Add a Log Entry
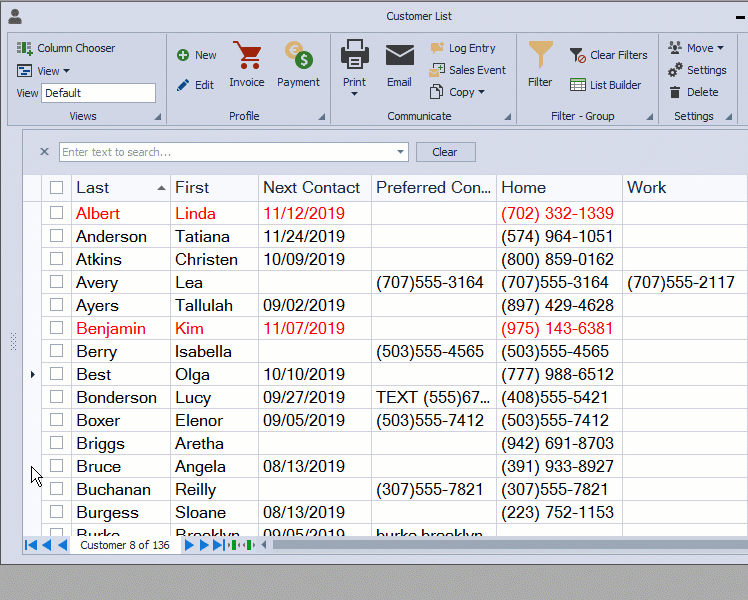The image size is (748, 600). click(x=463, y=48)
